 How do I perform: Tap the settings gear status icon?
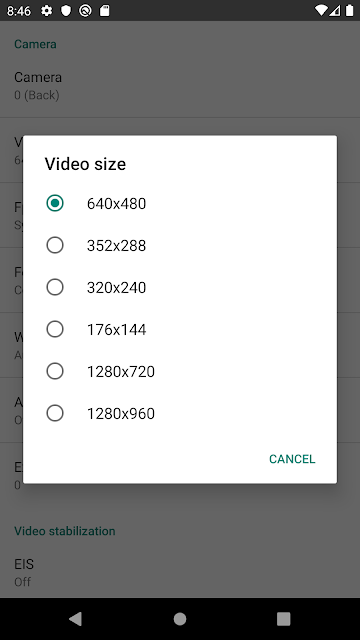(47, 11)
